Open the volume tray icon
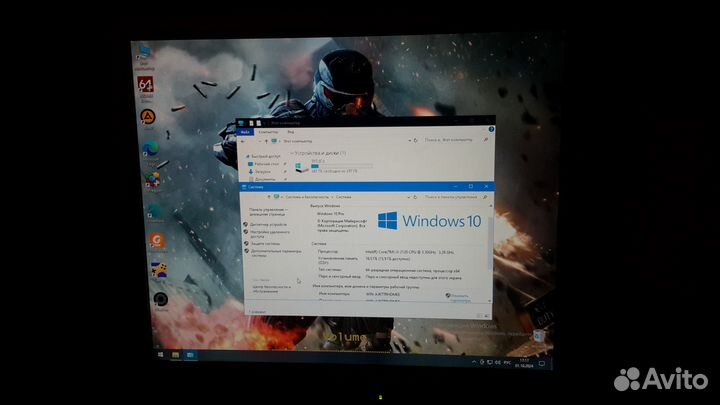Image resolution: width=720 pixels, height=405 pixels. (x=498, y=362)
